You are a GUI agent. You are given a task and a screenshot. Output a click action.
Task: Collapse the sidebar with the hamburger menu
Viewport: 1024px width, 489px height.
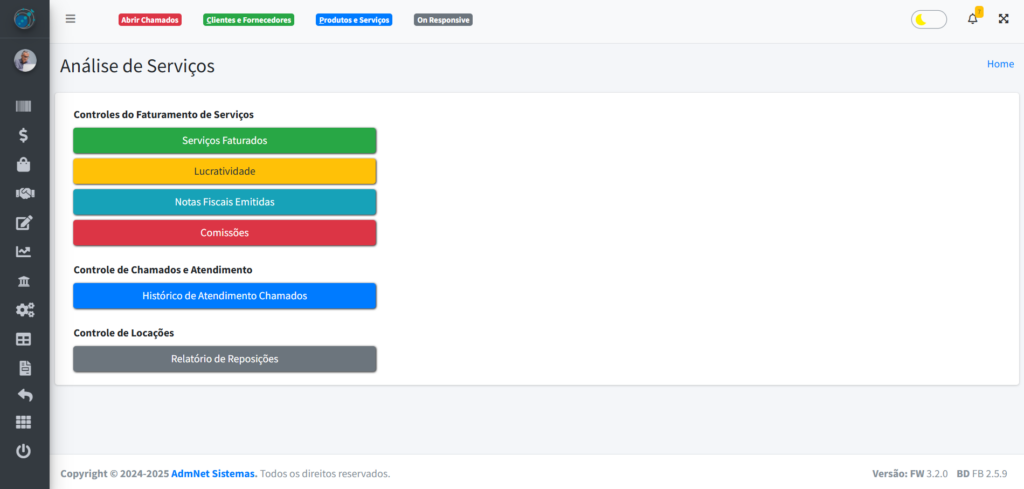70,19
